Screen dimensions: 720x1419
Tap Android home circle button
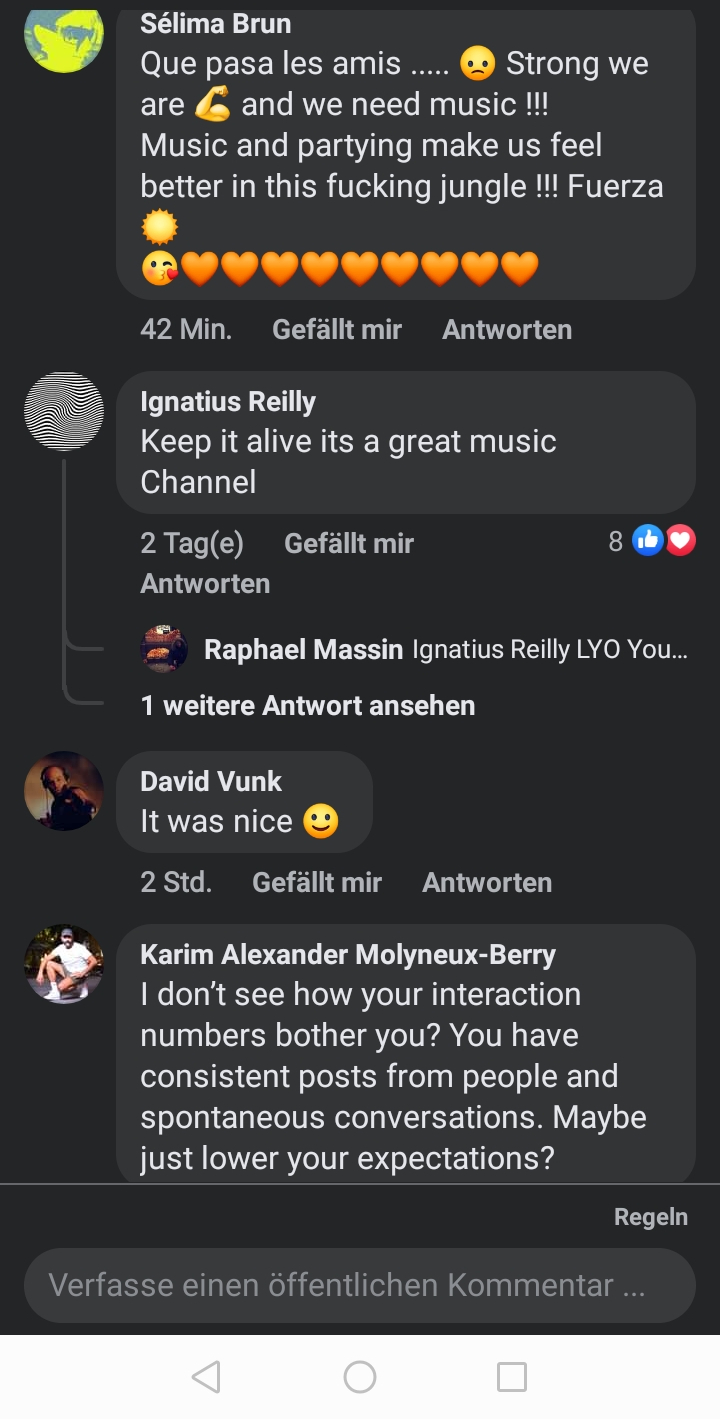tap(360, 1377)
